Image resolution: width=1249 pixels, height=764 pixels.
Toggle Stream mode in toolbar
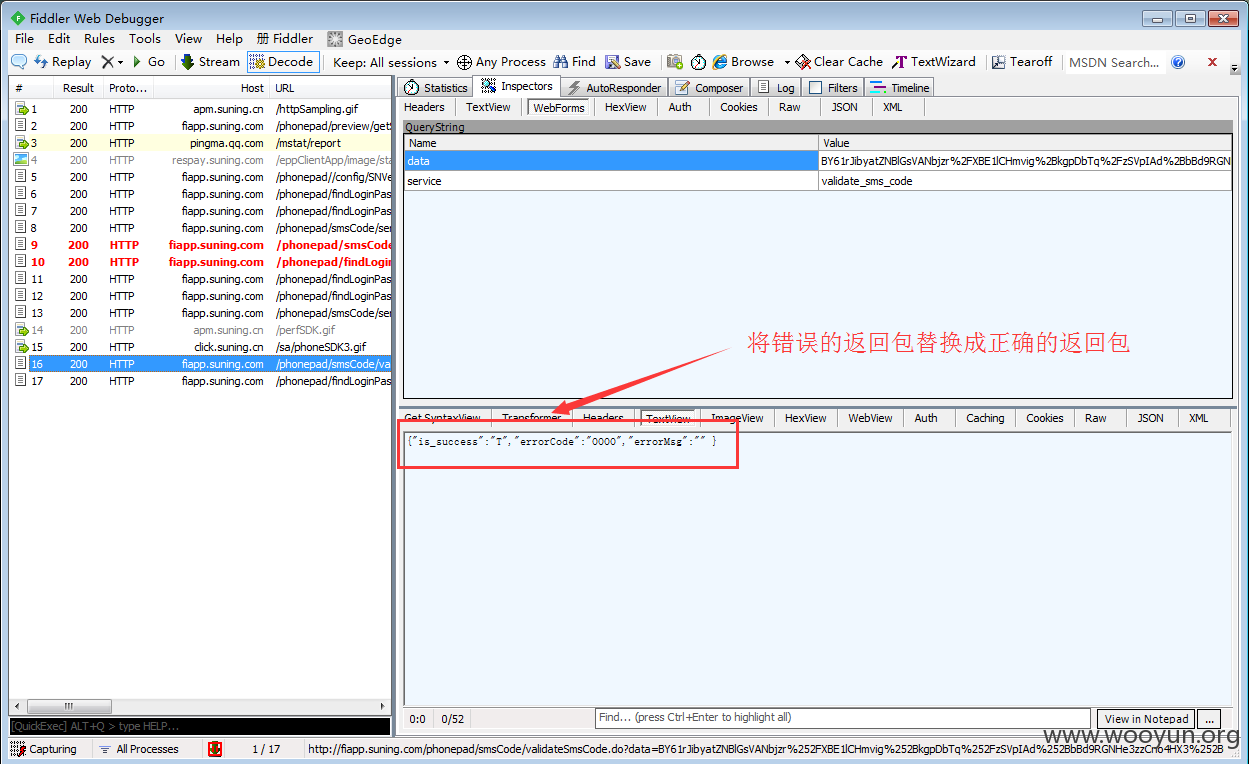click(x=210, y=62)
